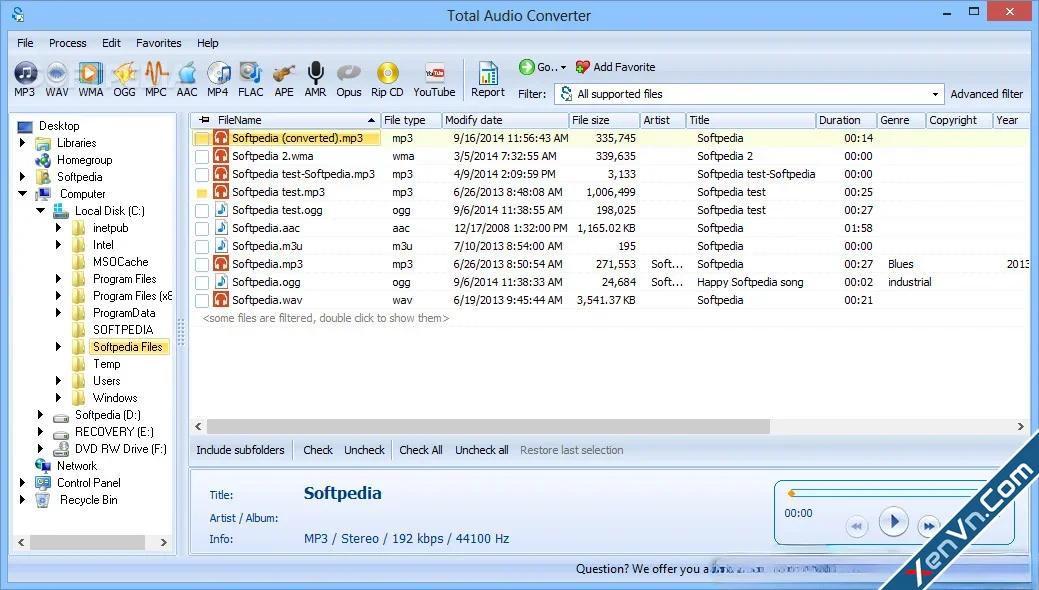The image size is (1039, 590).
Task: Collapse the Computer tree node
Action: [x=23, y=194]
